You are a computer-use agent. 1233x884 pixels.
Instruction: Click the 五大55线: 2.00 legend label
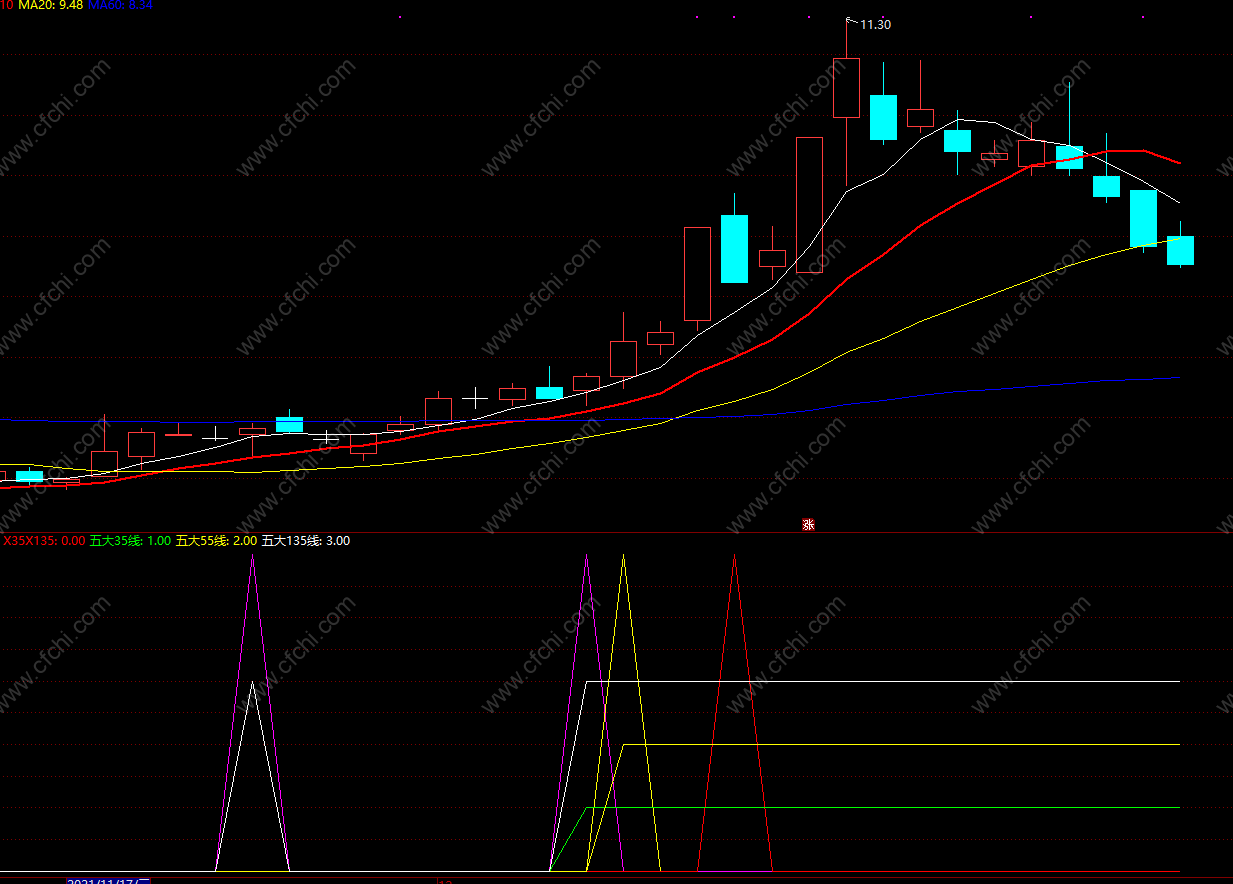click(x=216, y=540)
